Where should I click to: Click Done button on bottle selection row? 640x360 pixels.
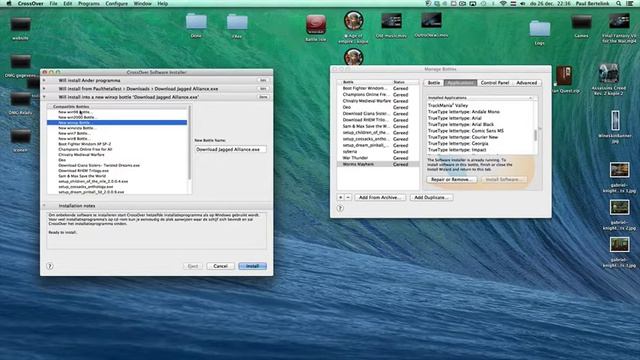coord(263,97)
